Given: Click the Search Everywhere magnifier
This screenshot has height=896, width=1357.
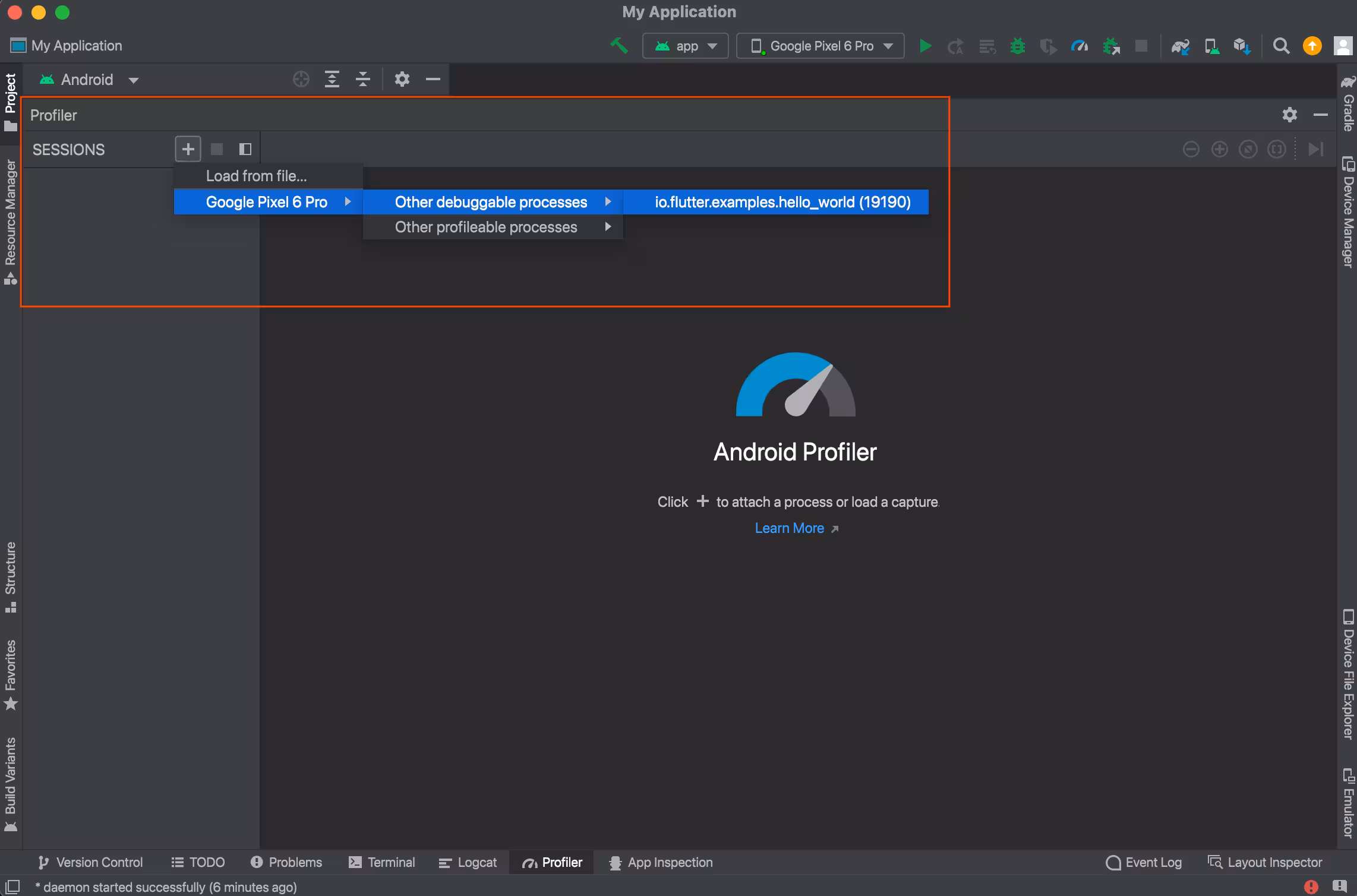Looking at the screenshot, I should [x=1281, y=46].
